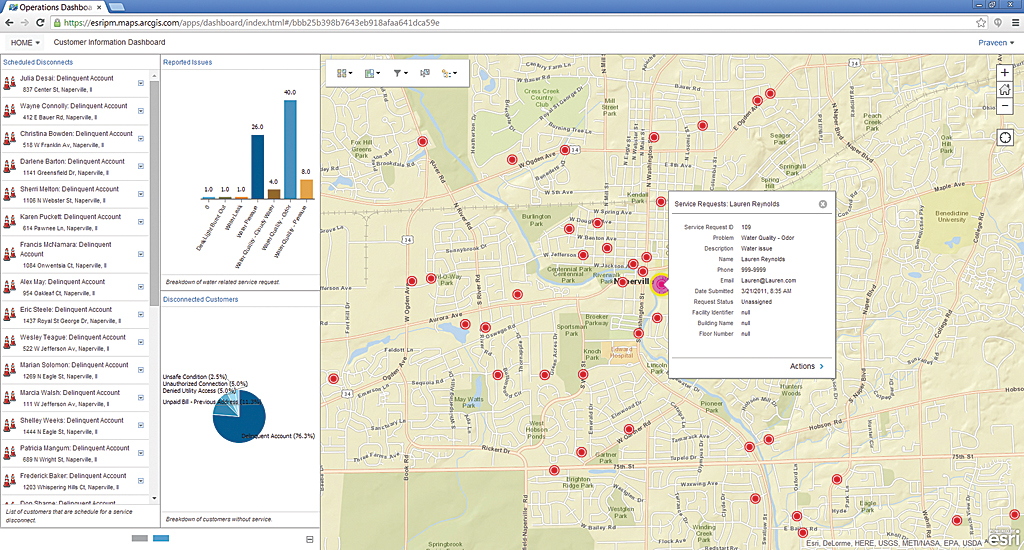
Task: Open the filter funnel tool
Action: point(400,73)
